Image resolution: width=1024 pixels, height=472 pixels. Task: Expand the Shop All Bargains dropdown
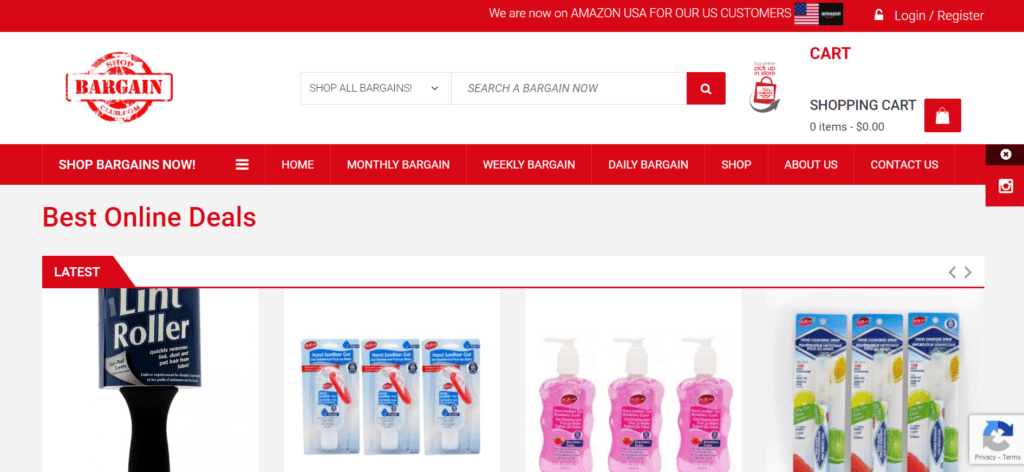pos(376,88)
